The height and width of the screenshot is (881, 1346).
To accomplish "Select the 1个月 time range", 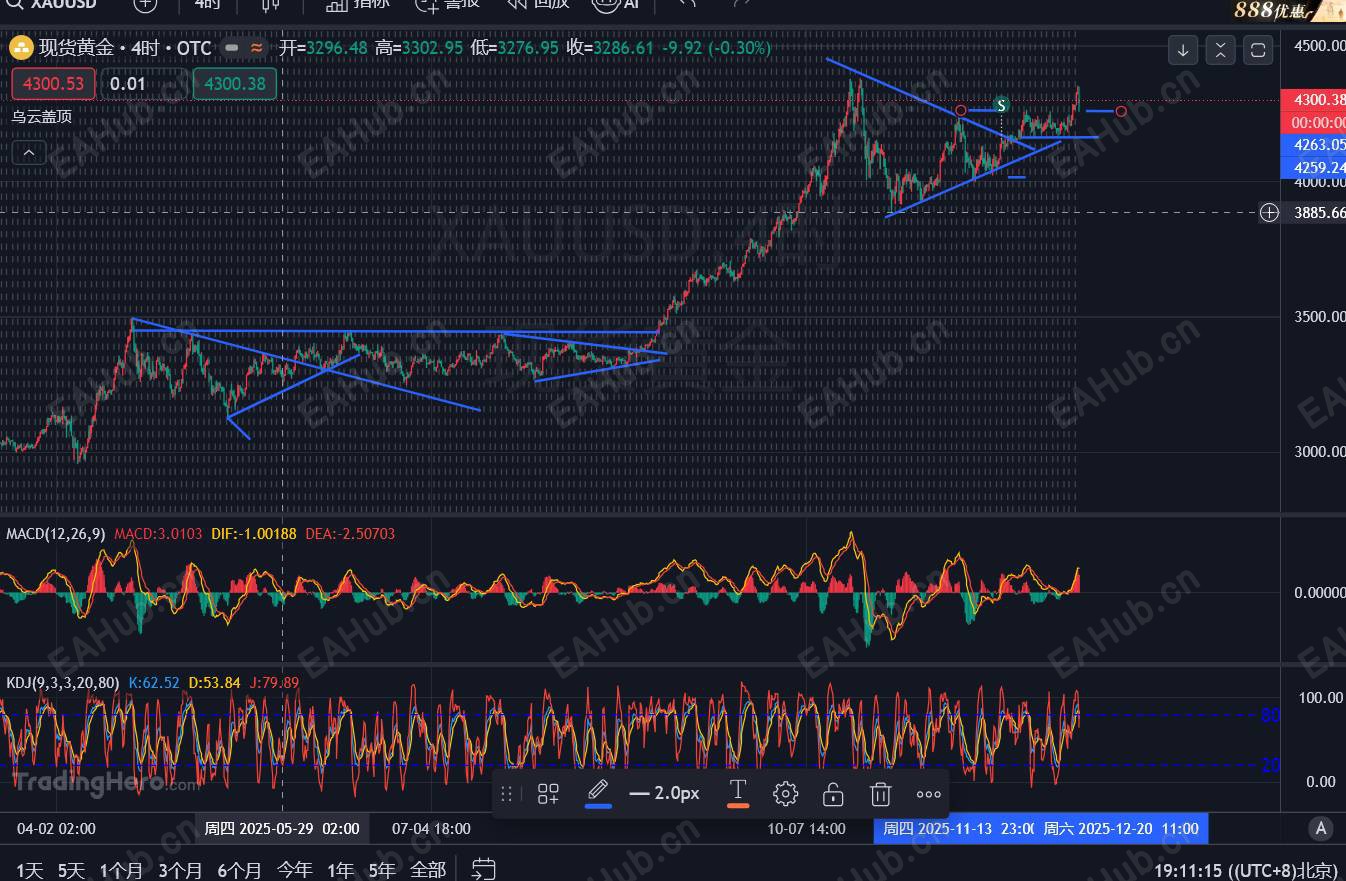I will coord(122,870).
